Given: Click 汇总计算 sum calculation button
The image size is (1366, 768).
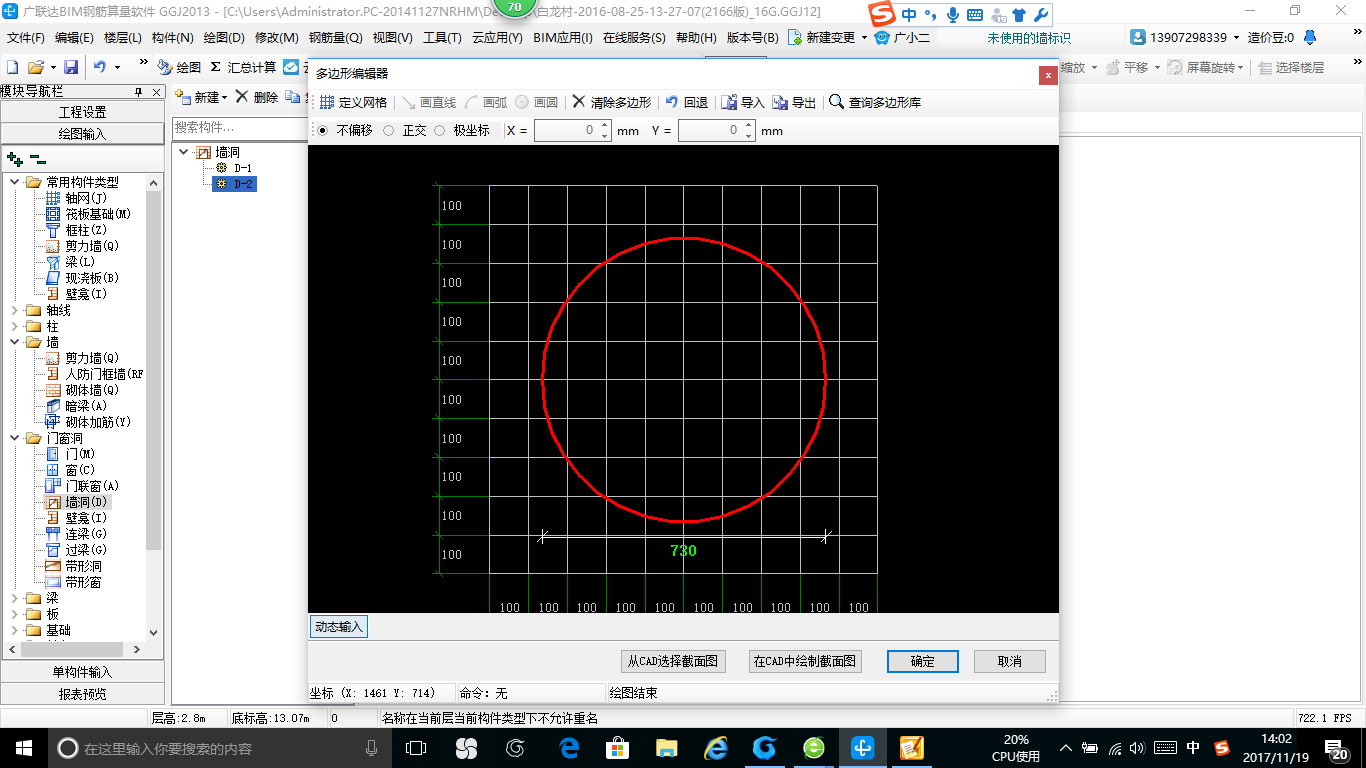Looking at the screenshot, I should tap(243, 67).
